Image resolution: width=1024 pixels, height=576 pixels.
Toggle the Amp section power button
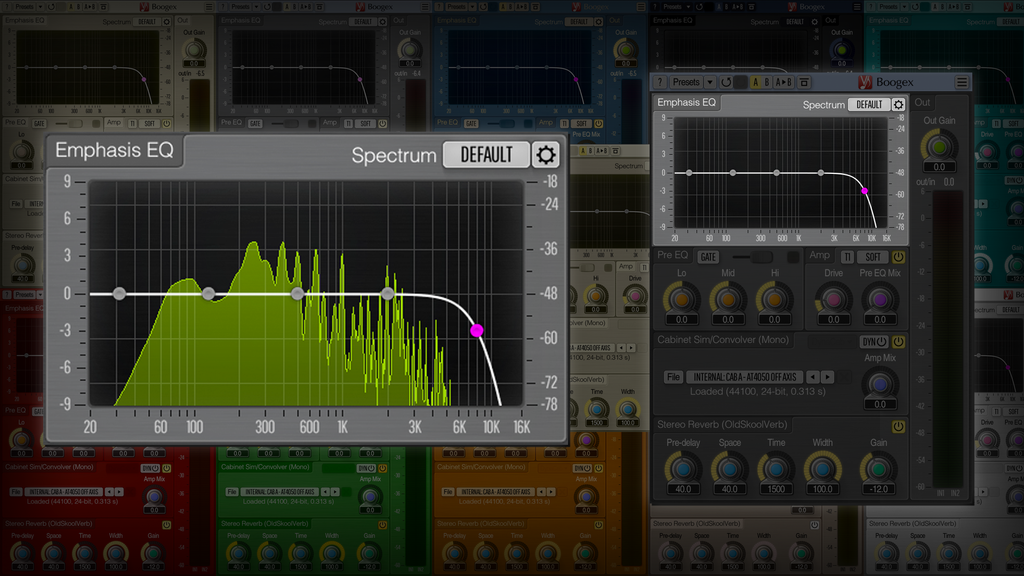click(900, 257)
